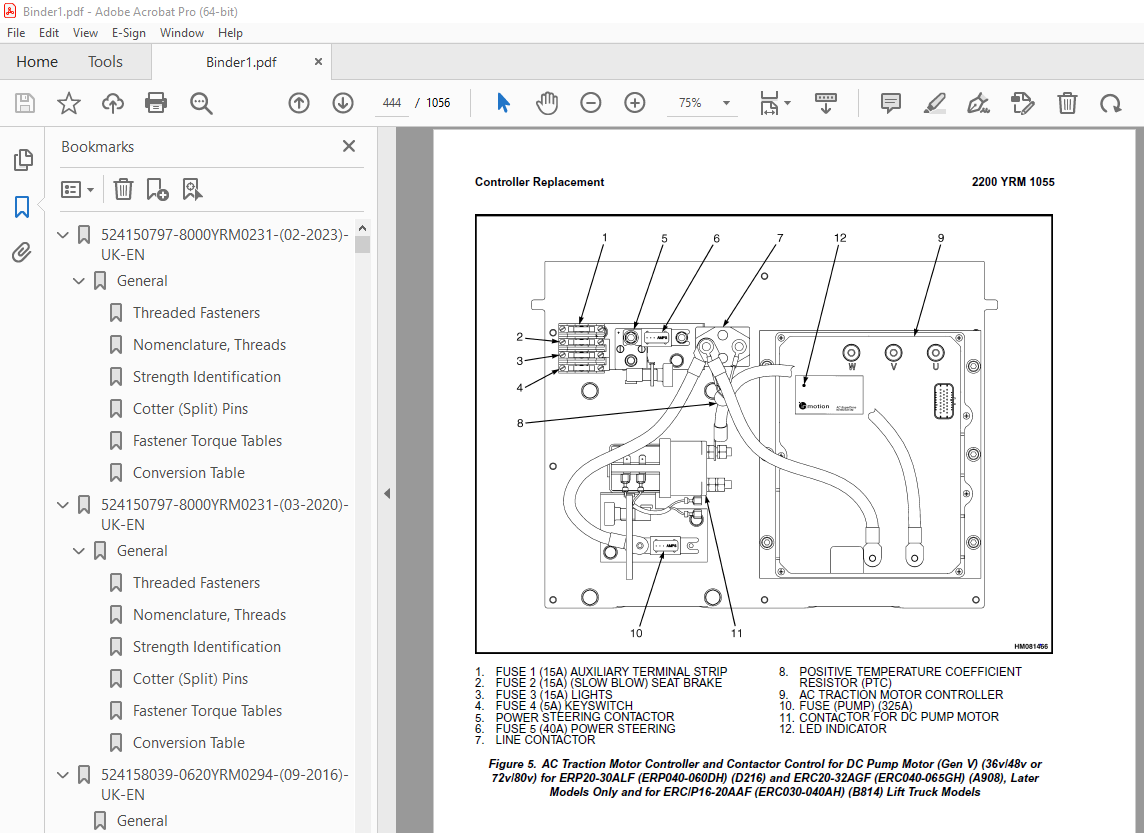This screenshot has width=1144, height=833.
Task: Collapse the navigation pane with the side arrow
Action: tap(387, 494)
